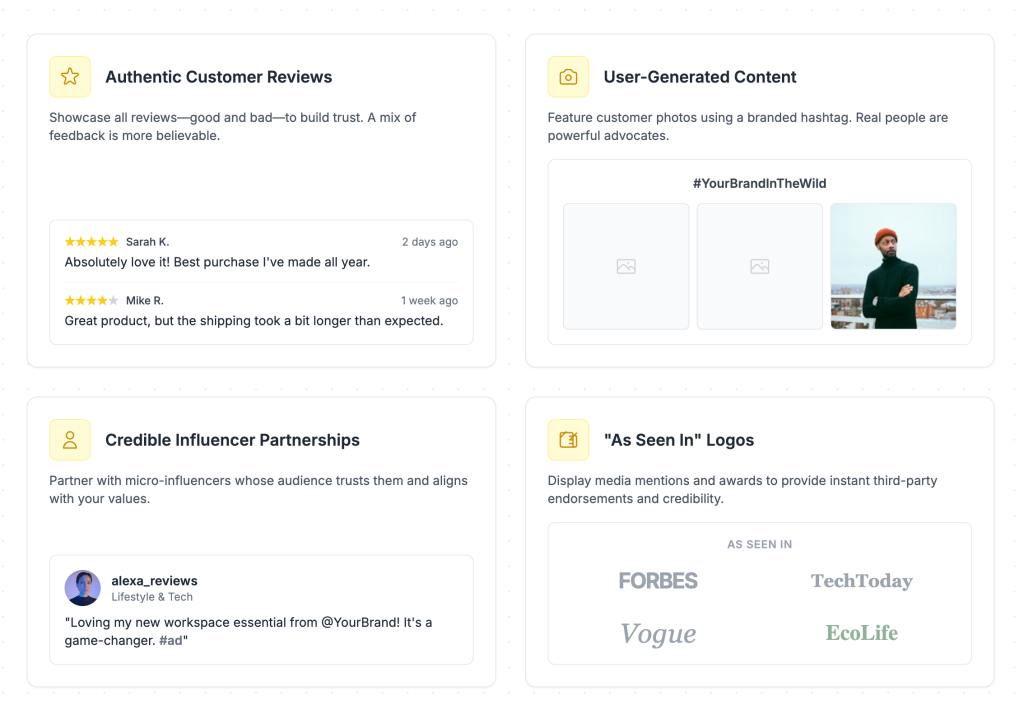Click the grayed-out fifth star in Mike R.'s rating
This screenshot has height=714, width=1024.
coord(112,300)
